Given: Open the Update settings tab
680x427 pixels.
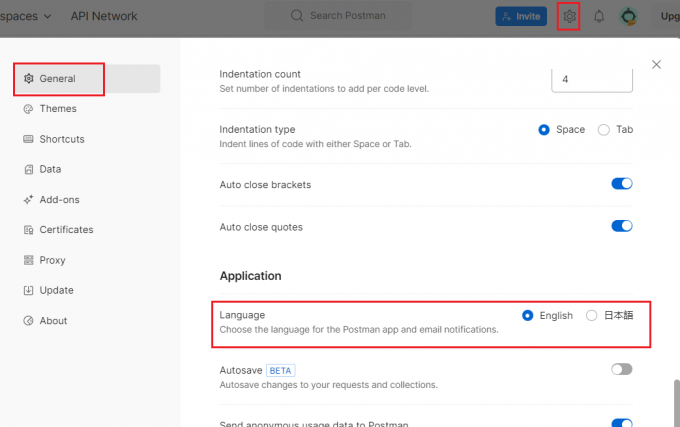Looking at the screenshot, I should tap(56, 290).
